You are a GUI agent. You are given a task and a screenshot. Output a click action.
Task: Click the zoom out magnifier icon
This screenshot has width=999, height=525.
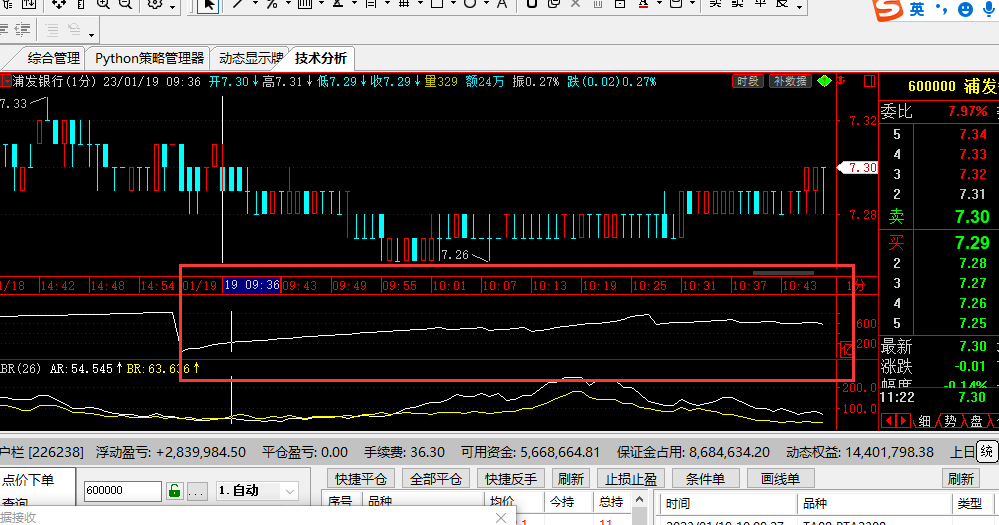tap(126, 4)
